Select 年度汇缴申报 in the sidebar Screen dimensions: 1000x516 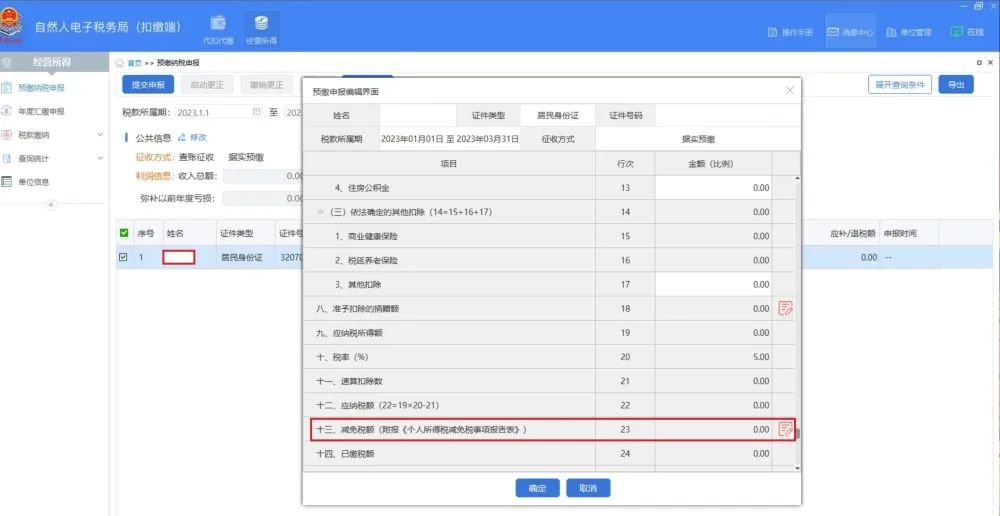[40, 112]
